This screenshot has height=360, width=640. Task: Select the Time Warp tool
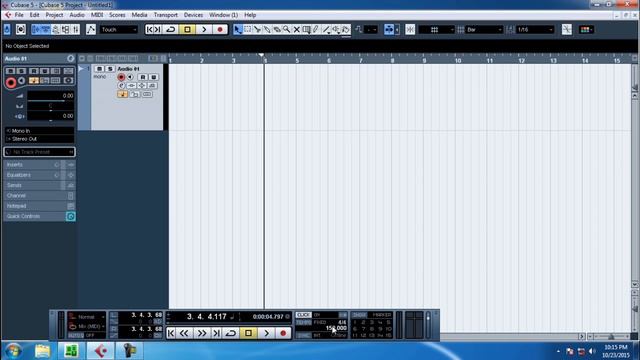(306, 29)
